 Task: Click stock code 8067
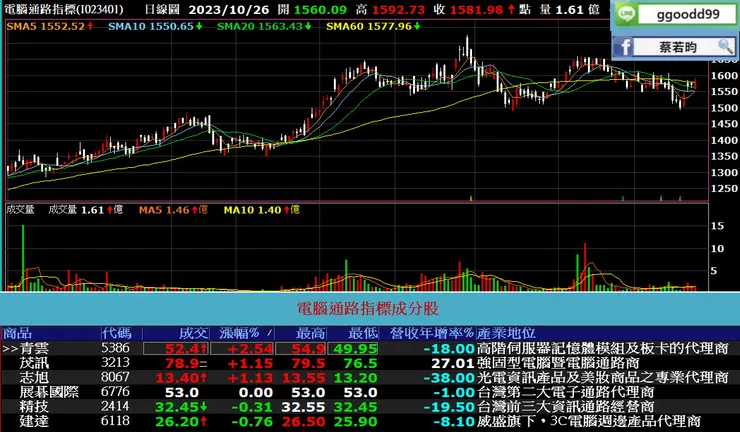pos(115,377)
